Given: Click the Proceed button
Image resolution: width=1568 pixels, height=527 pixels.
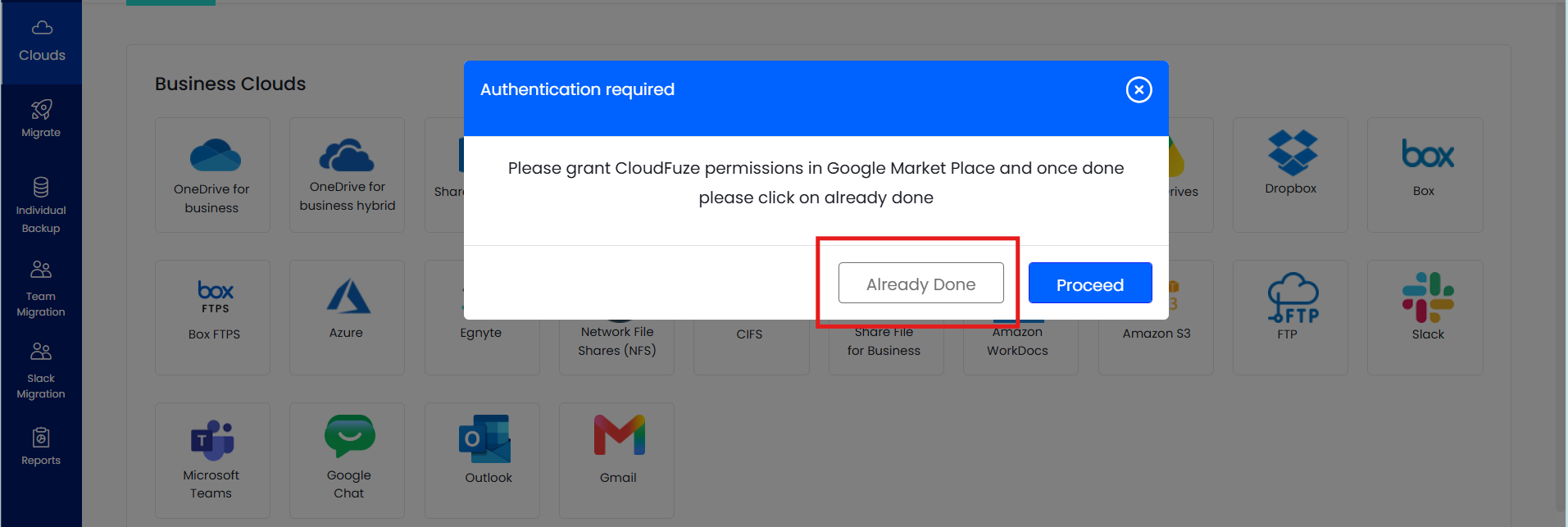Looking at the screenshot, I should 1090,283.
